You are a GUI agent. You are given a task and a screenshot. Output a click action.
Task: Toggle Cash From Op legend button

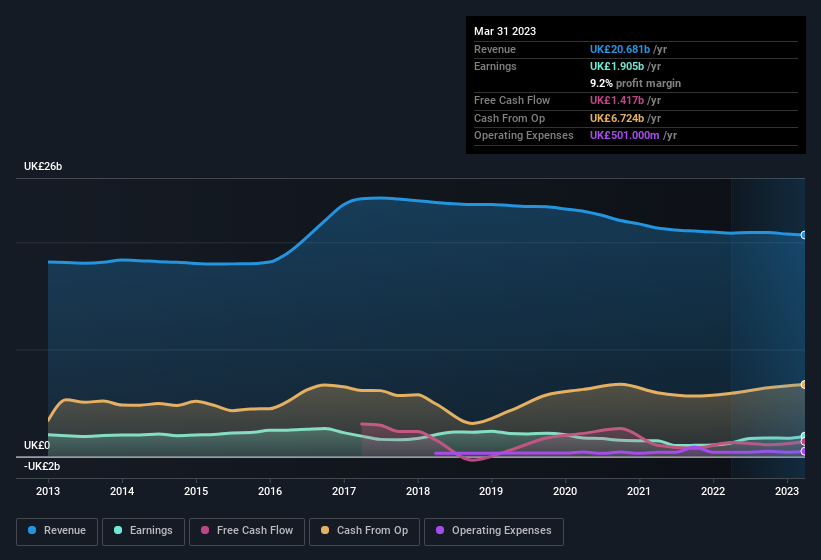click(x=364, y=531)
